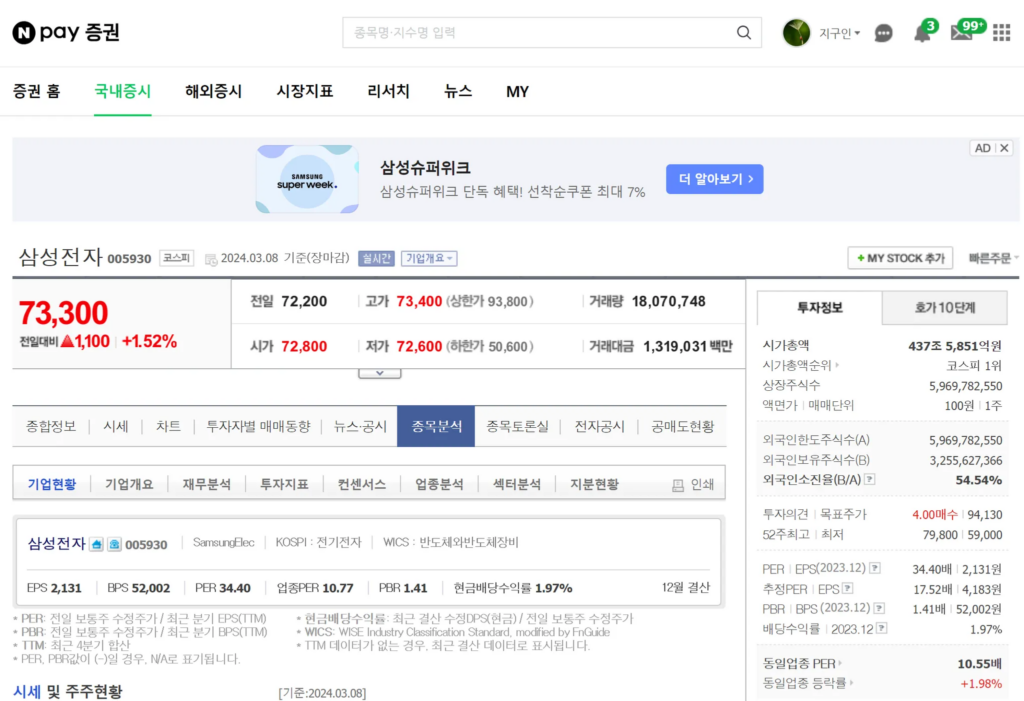Screen dimensions: 1024x701
Task: Click the MY STOCK 추가 button
Action: [901, 258]
